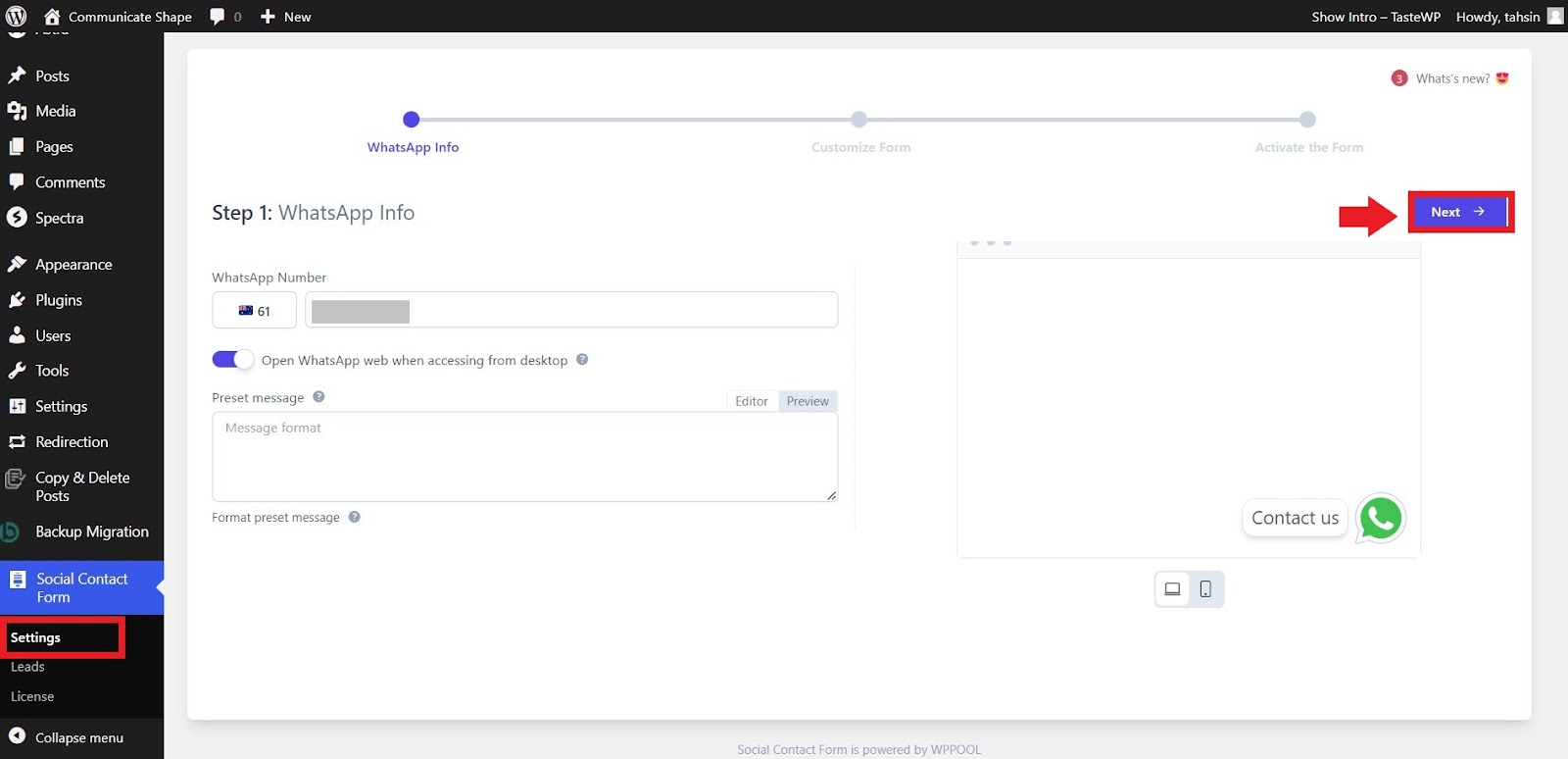Open the country code 61 selector
This screenshot has height=759, width=1568.
tap(254, 310)
